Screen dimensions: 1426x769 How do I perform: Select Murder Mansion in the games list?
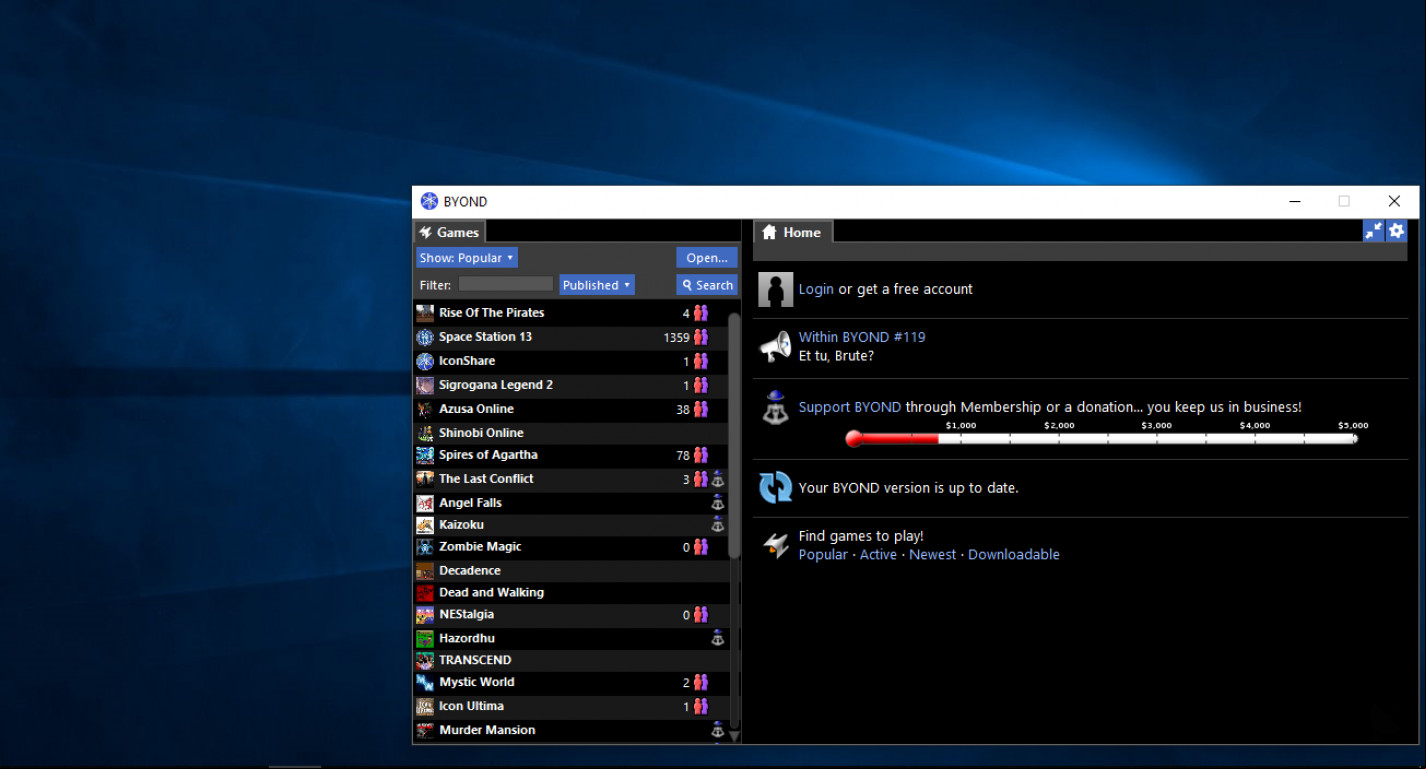pos(487,730)
